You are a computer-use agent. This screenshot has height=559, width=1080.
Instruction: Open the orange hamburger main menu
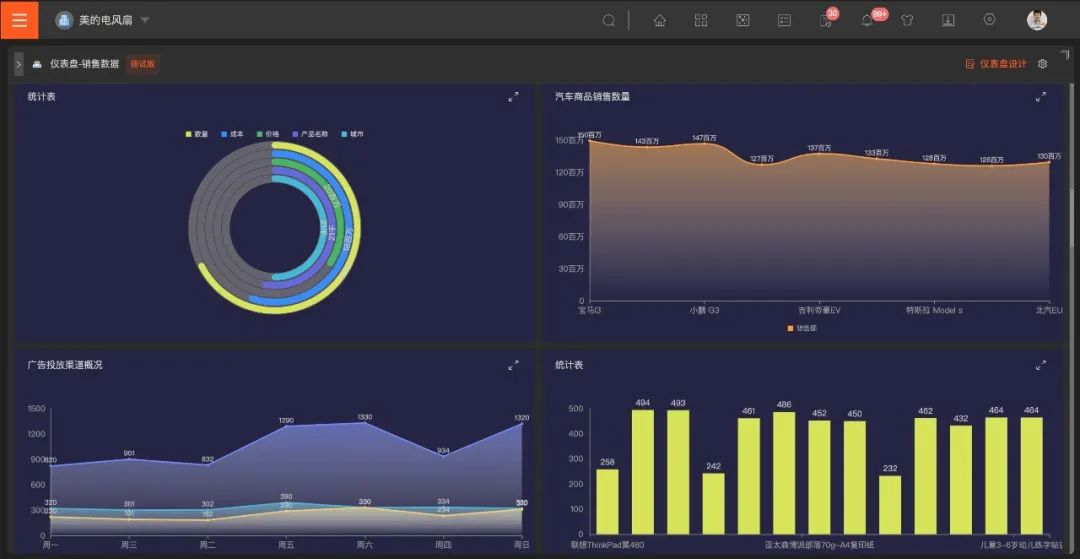coord(19,19)
